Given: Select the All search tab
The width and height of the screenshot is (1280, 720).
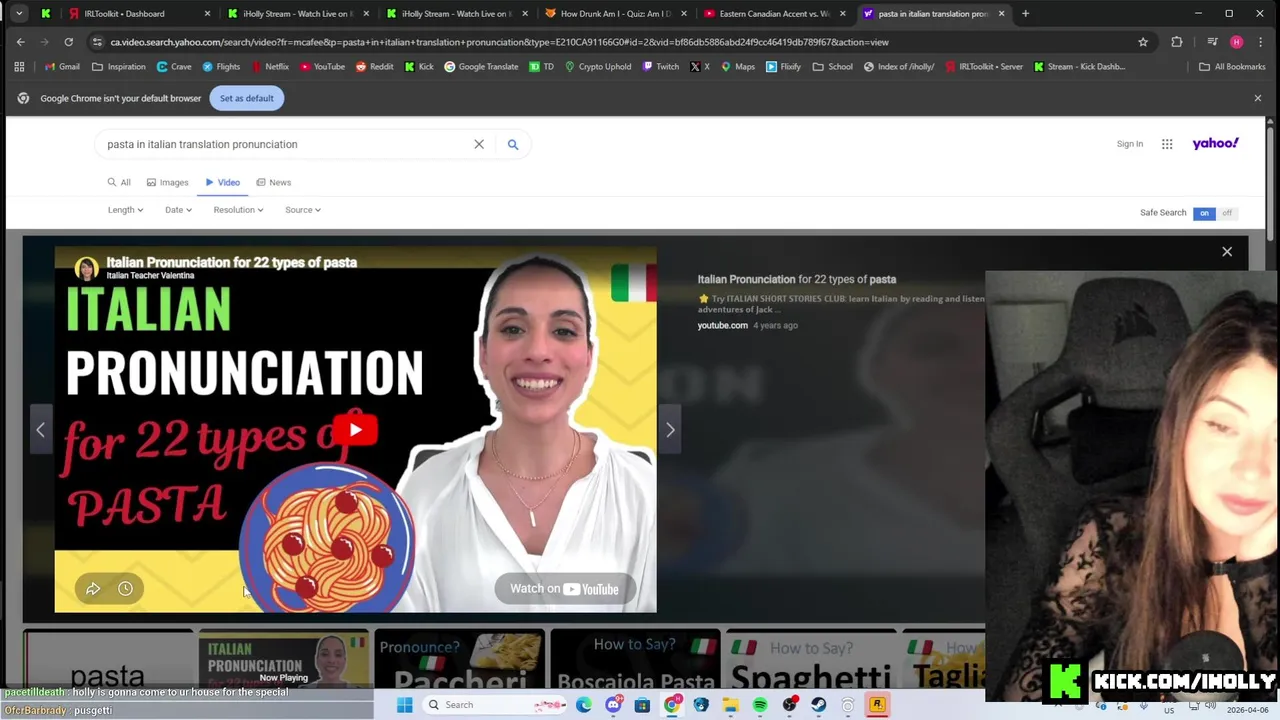Looking at the screenshot, I should coord(119,182).
